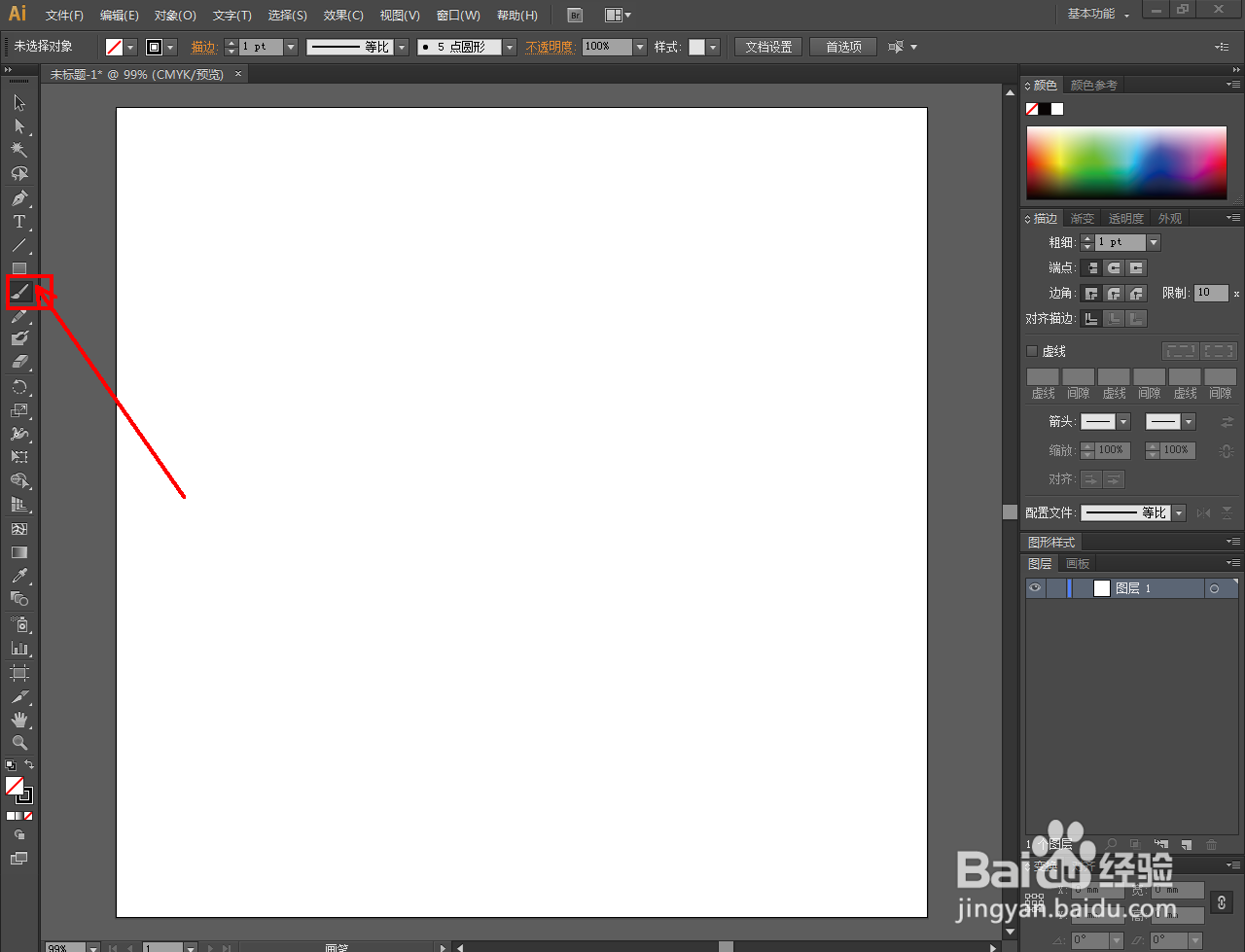Choose the miter join 边角 option

(x=1092, y=293)
